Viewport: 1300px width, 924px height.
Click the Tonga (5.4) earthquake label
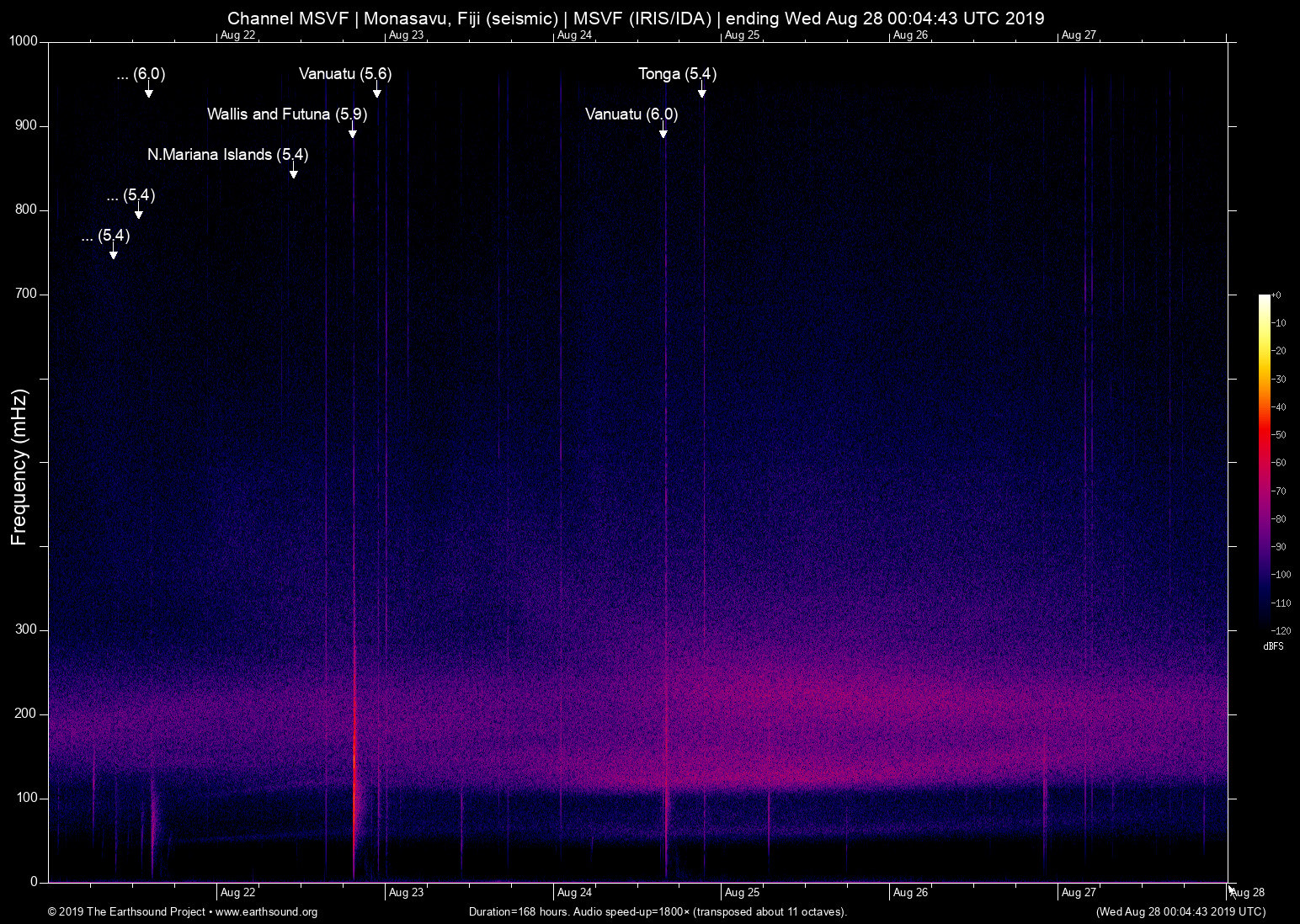[678, 74]
